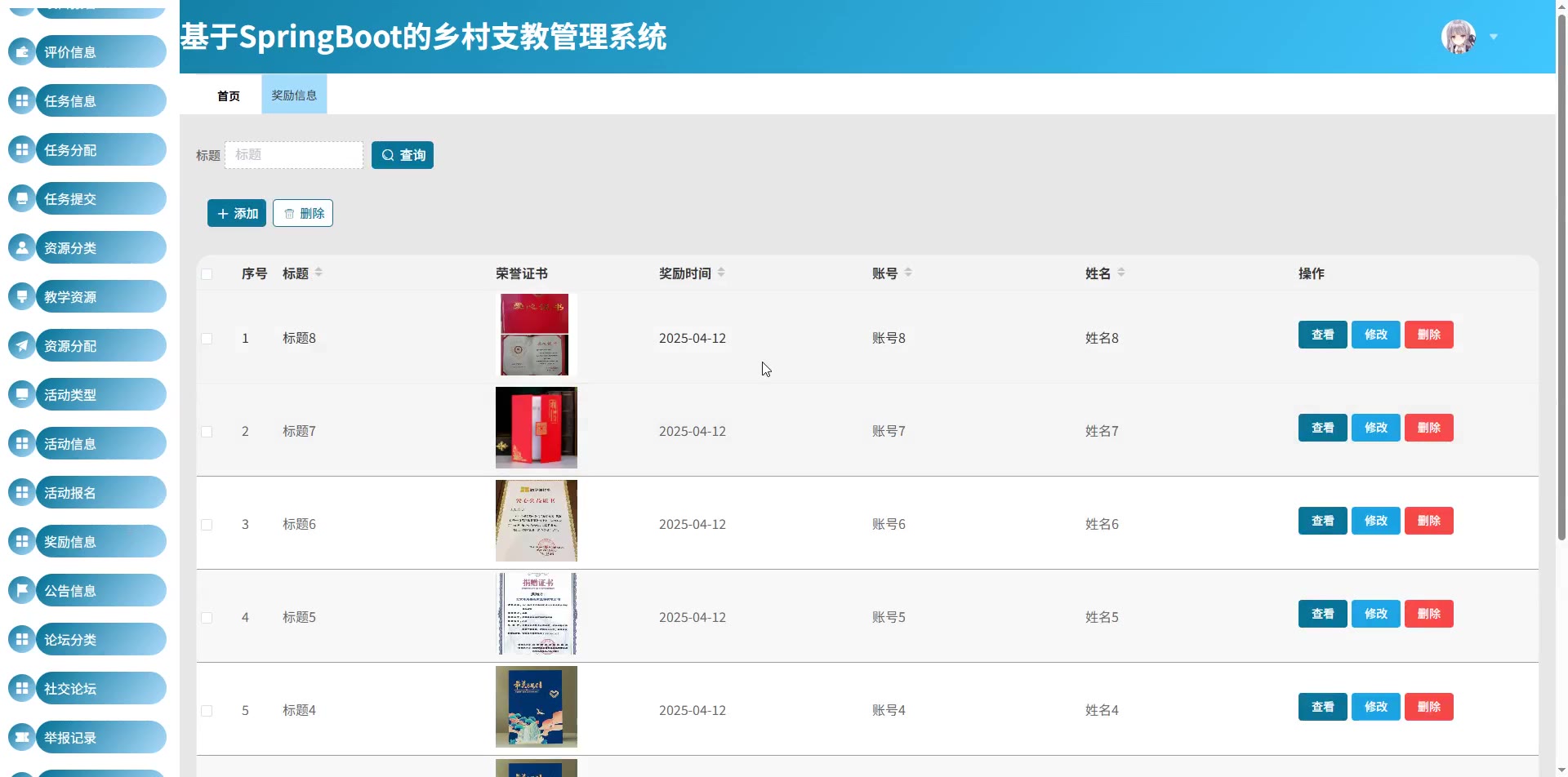Click 修改 for row 标题7
The width and height of the screenshot is (1568, 777).
pyautogui.click(x=1376, y=428)
